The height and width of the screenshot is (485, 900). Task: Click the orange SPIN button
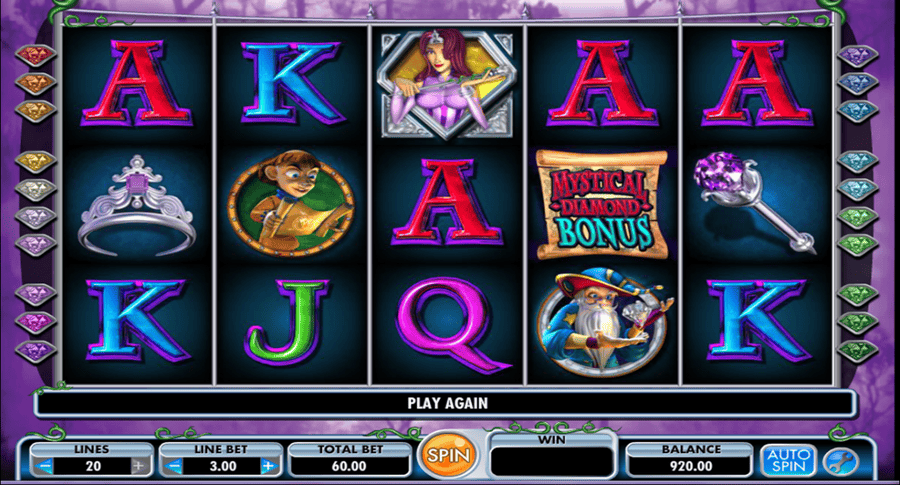point(449,455)
